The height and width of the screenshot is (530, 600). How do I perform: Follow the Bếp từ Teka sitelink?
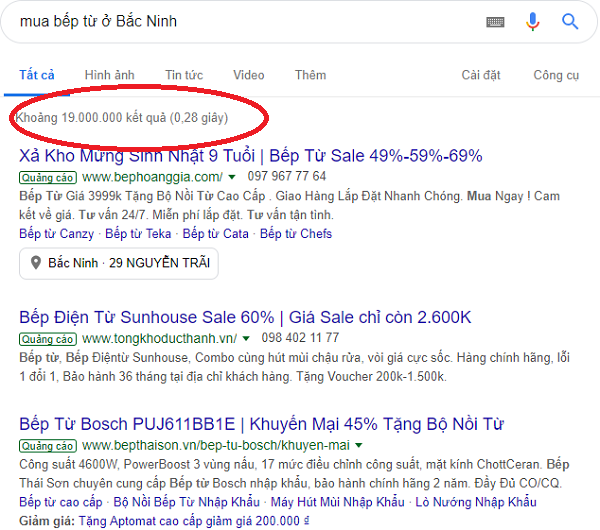(138, 234)
